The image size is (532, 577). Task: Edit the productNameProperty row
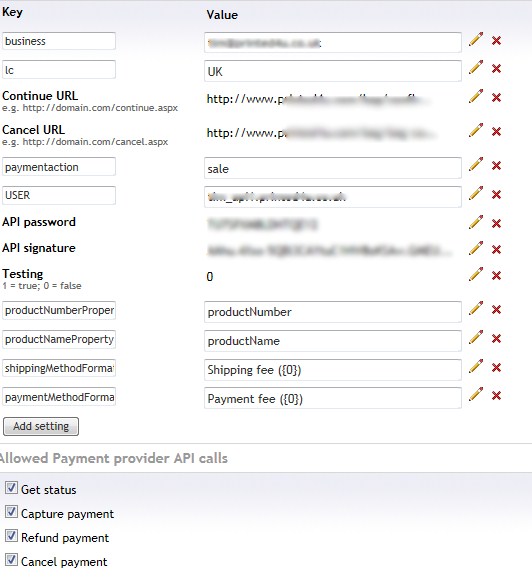click(x=476, y=337)
